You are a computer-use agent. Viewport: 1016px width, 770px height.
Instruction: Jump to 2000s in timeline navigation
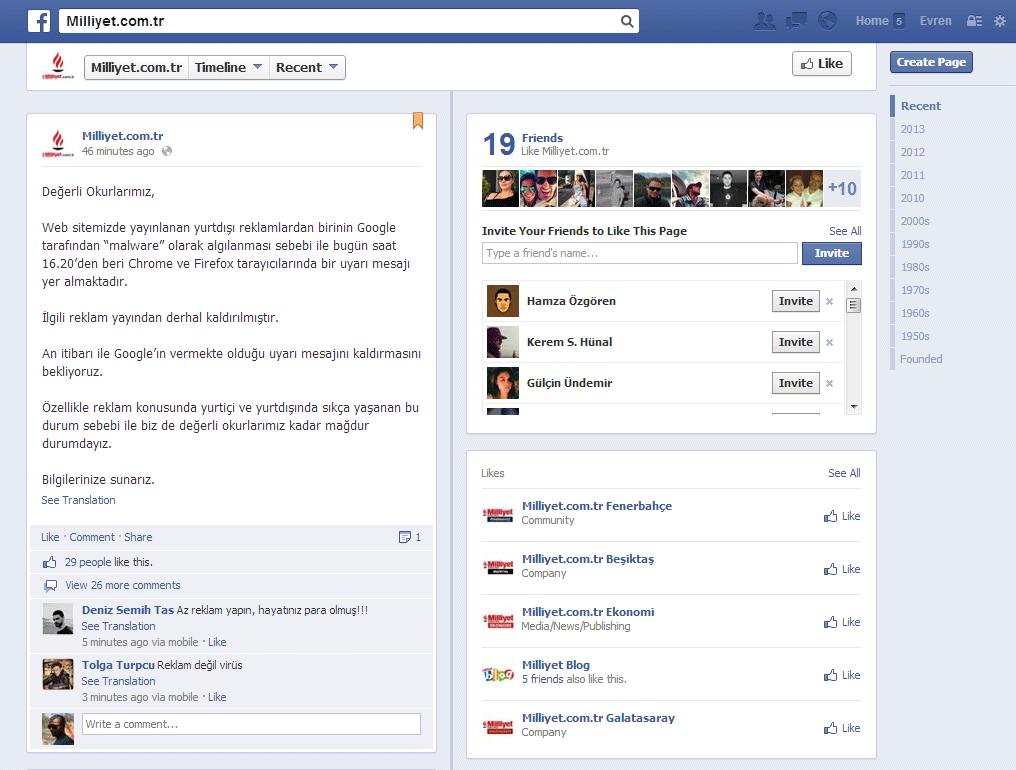coord(915,221)
